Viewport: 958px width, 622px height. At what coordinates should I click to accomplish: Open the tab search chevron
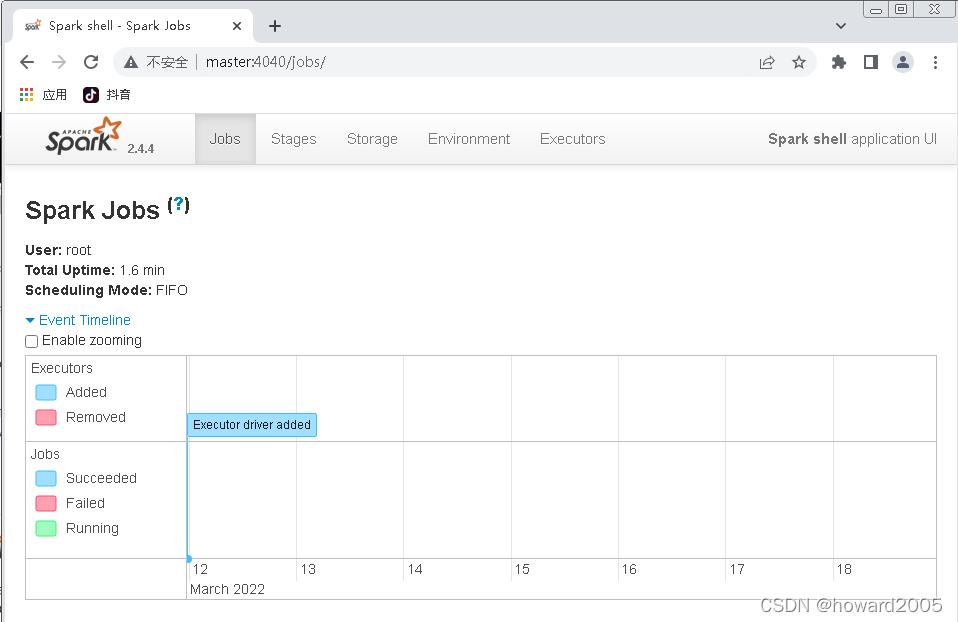point(841,26)
